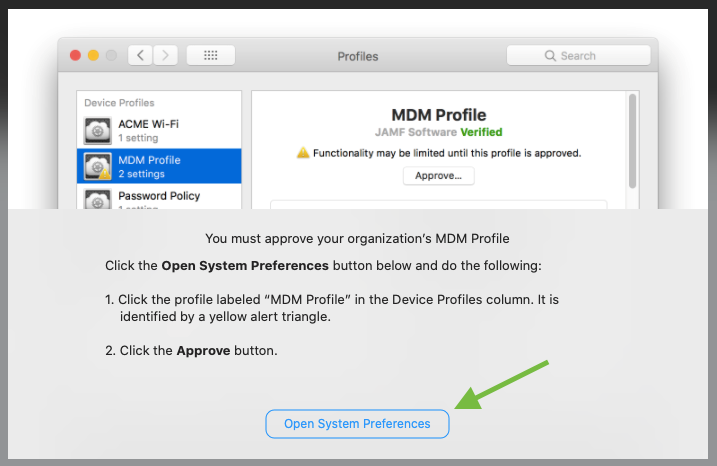This screenshot has width=717, height=466.
Task: Select Password Policy in Device Profiles
Action: click(159, 197)
